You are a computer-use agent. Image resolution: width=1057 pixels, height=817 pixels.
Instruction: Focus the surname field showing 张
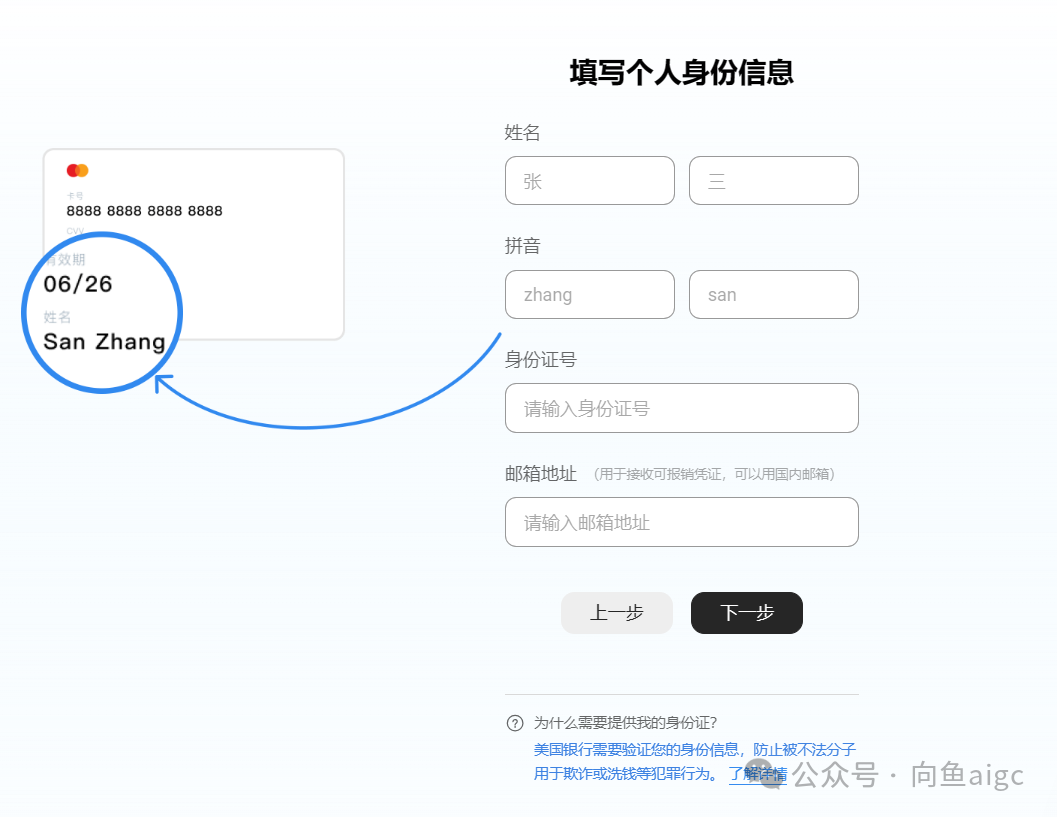pos(589,181)
